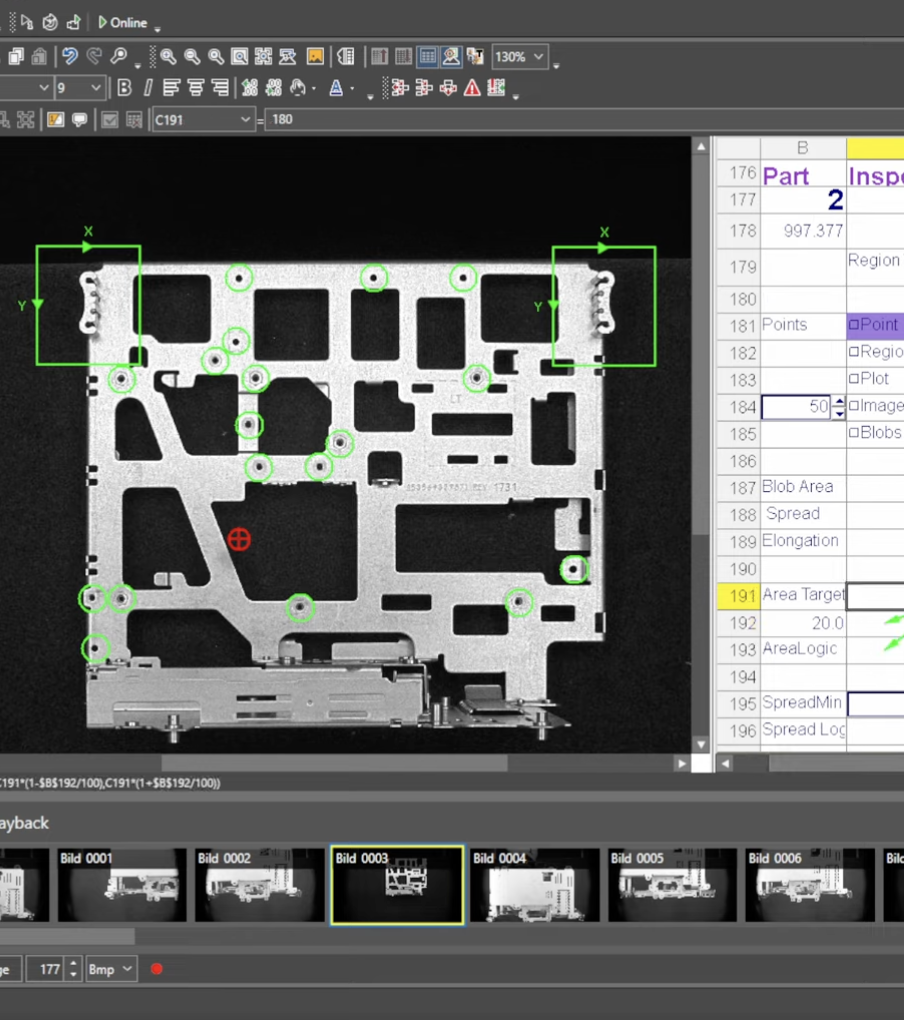Click the Undo arrow icon

(69, 57)
